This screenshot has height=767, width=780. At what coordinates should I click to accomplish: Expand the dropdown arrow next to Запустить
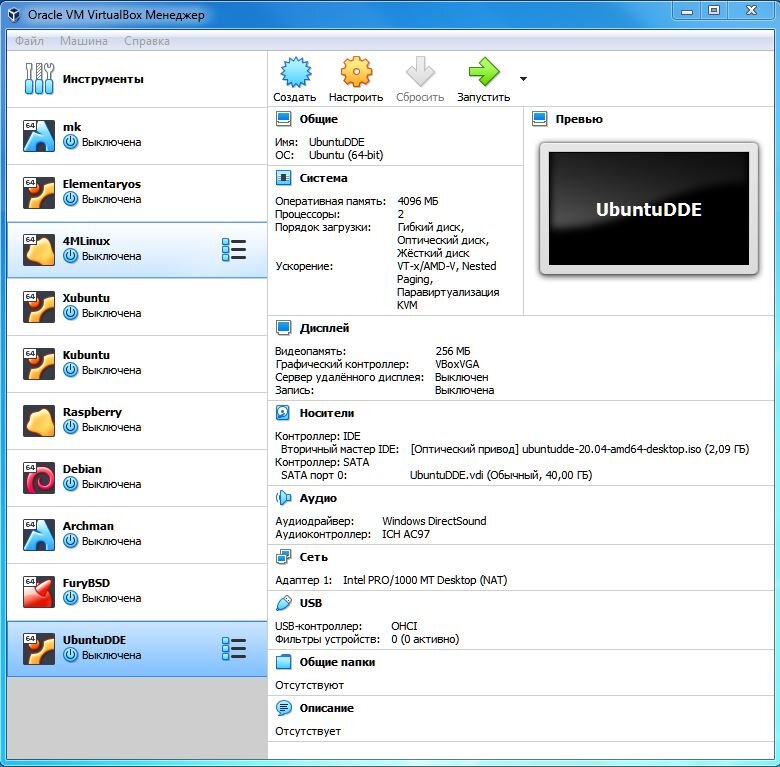pos(523,79)
